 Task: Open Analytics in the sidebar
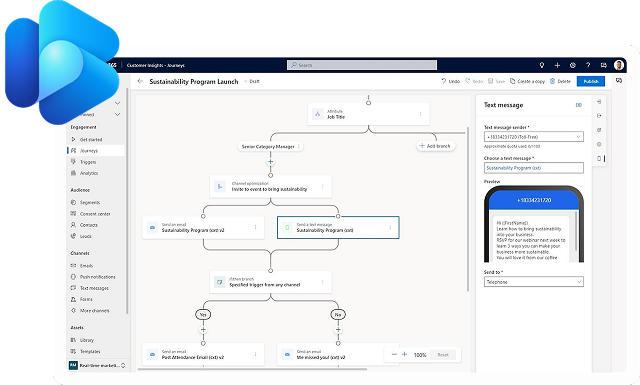tap(89, 173)
